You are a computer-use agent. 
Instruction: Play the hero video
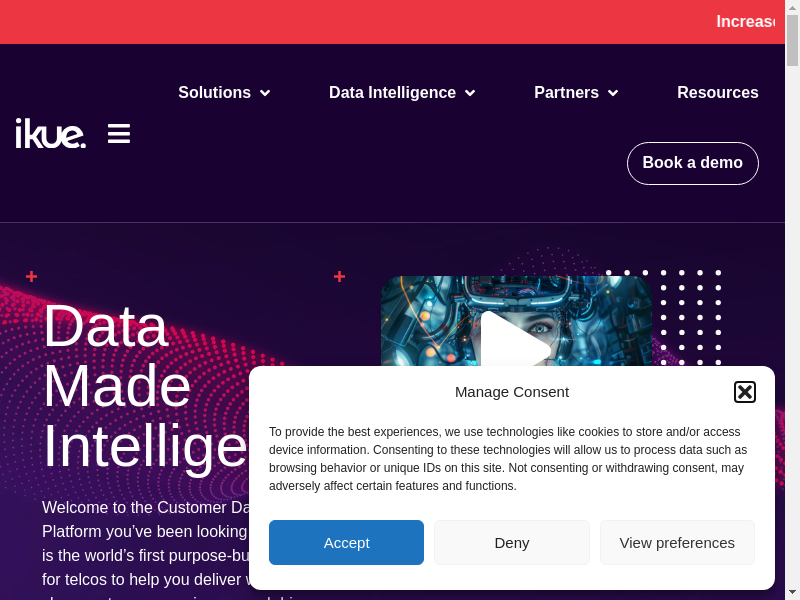coord(514,343)
